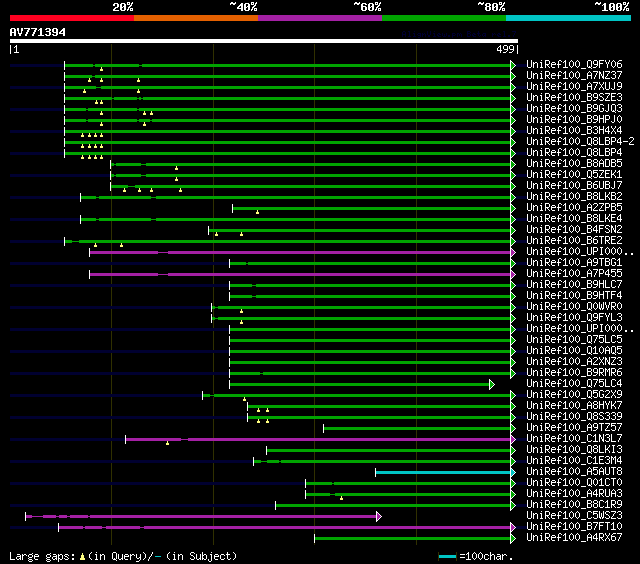Viewport: 640px width, 564px height.
Task: Select the UniRef100_B3H4X4 label
Action: tap(574, 130)
